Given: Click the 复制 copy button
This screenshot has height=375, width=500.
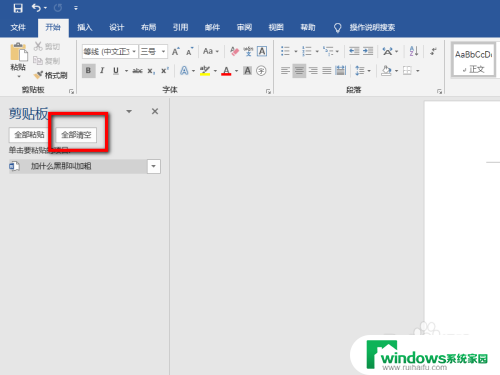Looking at the screenshot, I should 47,61.
